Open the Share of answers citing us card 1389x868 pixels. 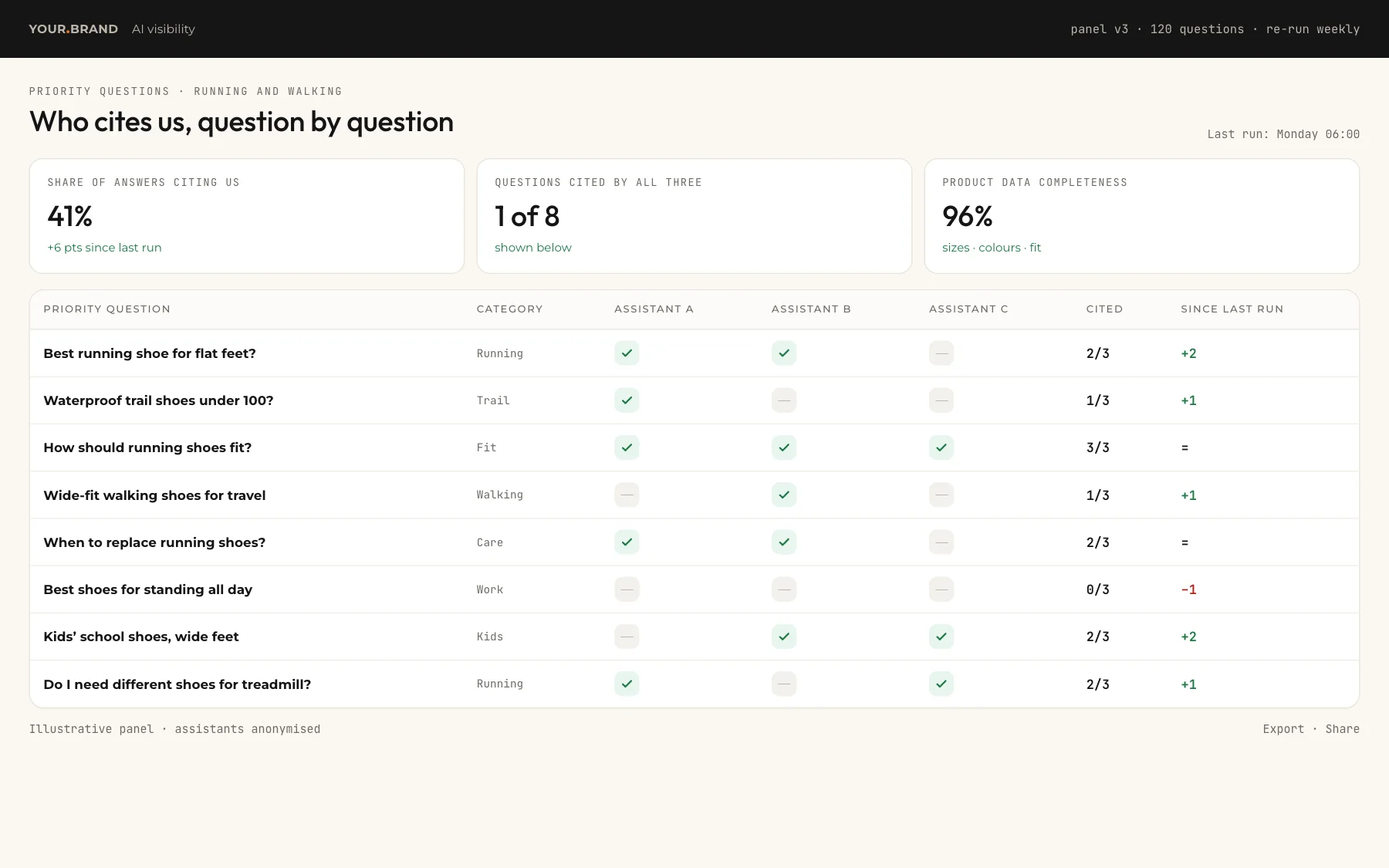pyautogui.click(x=247, y=216)
